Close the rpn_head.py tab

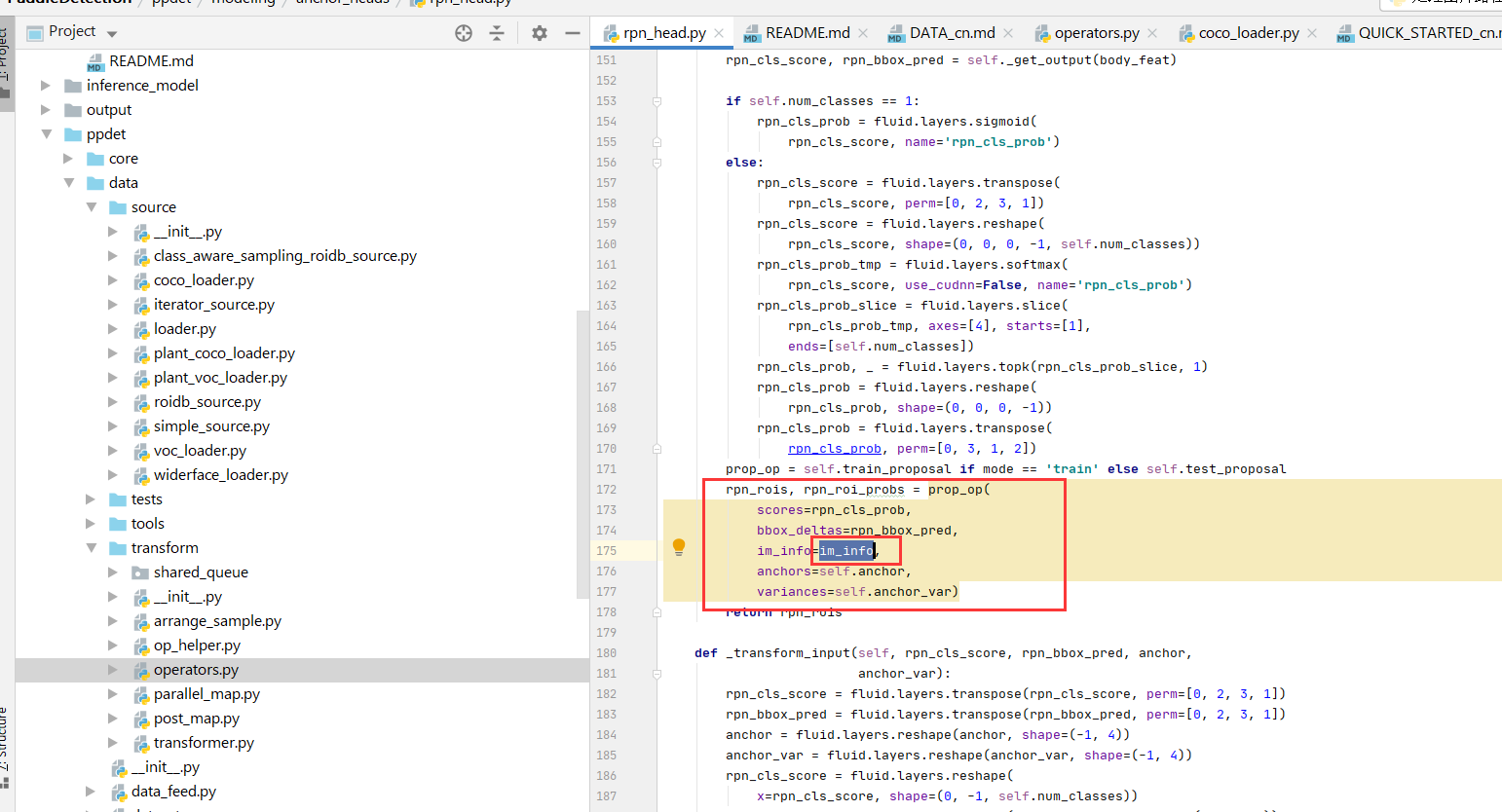[x=719, y=33]
